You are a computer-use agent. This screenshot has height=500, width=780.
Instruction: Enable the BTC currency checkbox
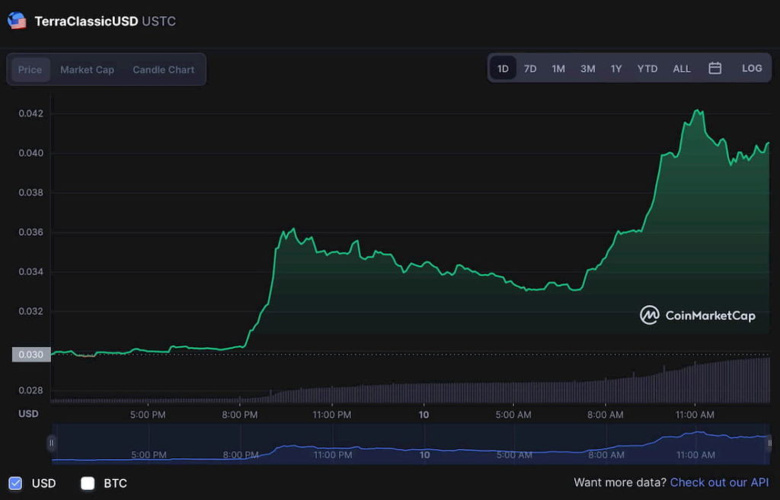88,483
